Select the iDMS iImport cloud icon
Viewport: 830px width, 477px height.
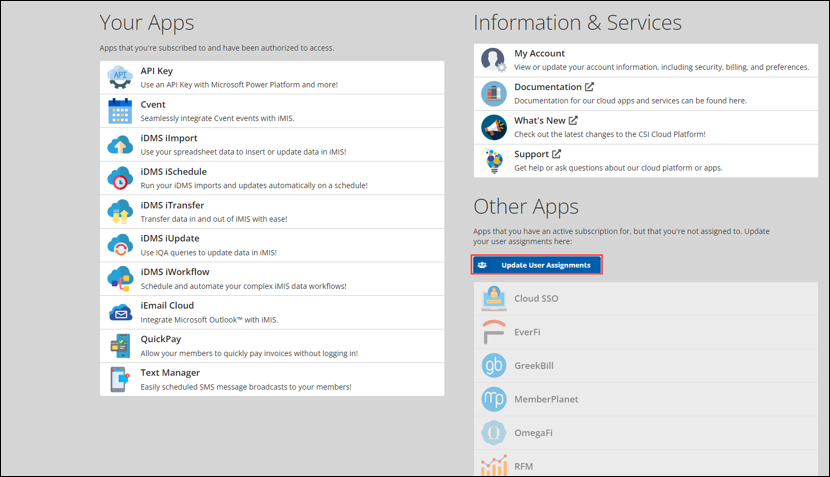click(120, 144)
